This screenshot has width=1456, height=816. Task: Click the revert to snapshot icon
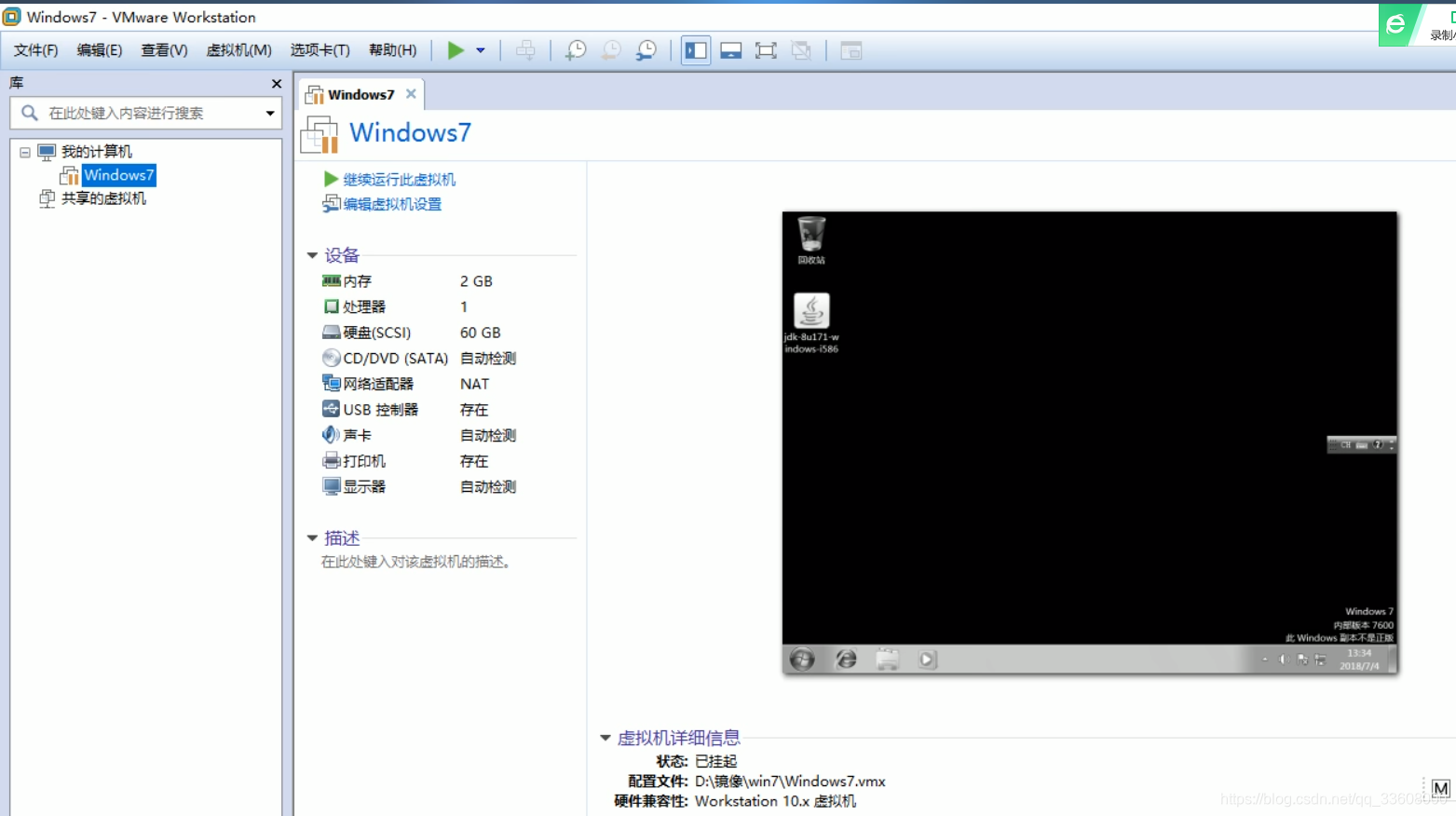pyautogui.click(x=611, y=50)
